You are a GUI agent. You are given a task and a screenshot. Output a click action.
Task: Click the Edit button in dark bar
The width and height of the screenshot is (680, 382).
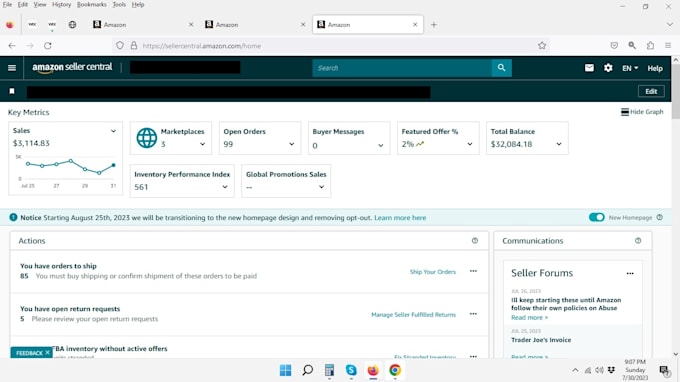tap(651, 91)
